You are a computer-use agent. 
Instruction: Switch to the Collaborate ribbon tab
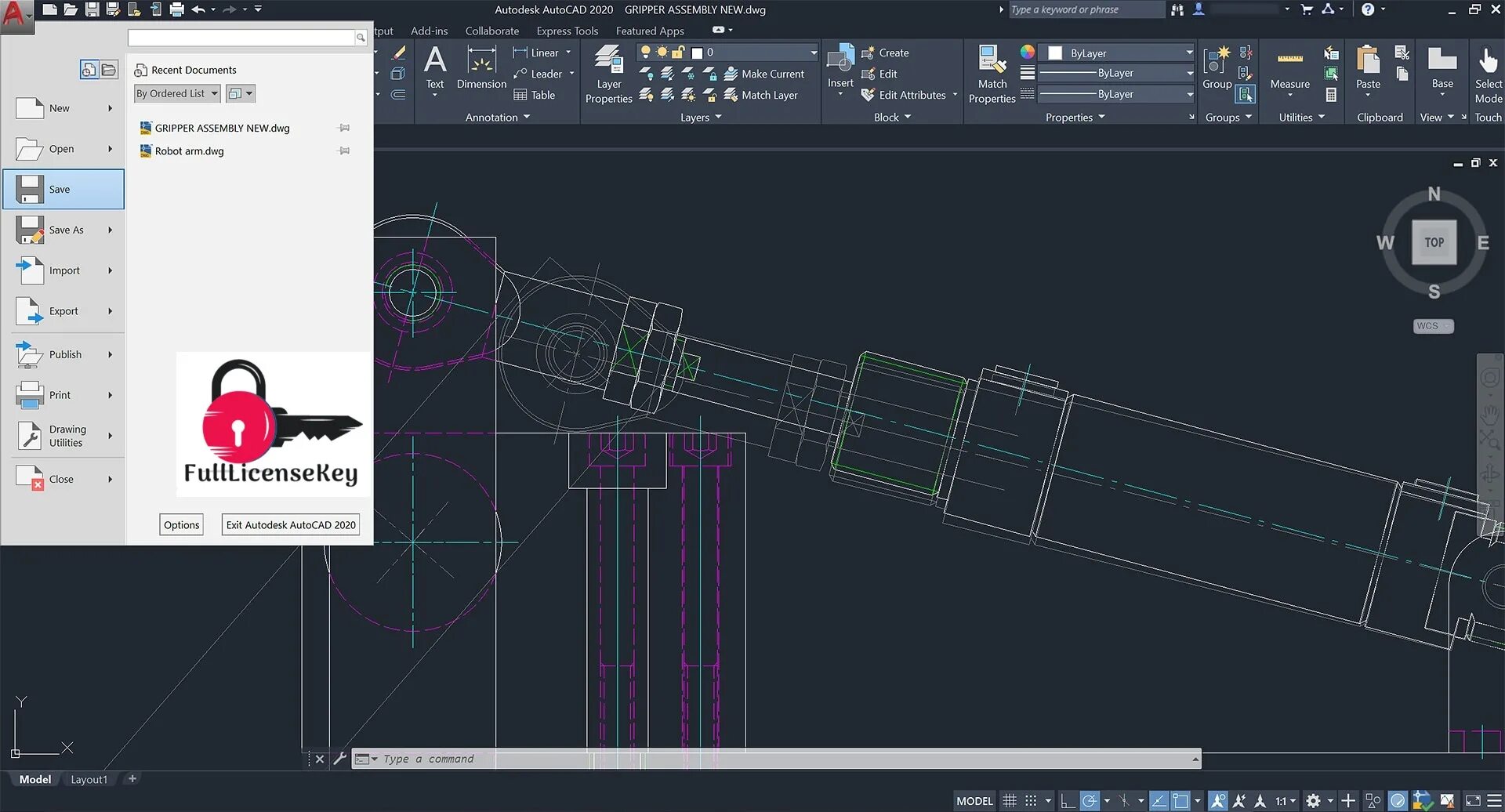[x=492, y=31]
